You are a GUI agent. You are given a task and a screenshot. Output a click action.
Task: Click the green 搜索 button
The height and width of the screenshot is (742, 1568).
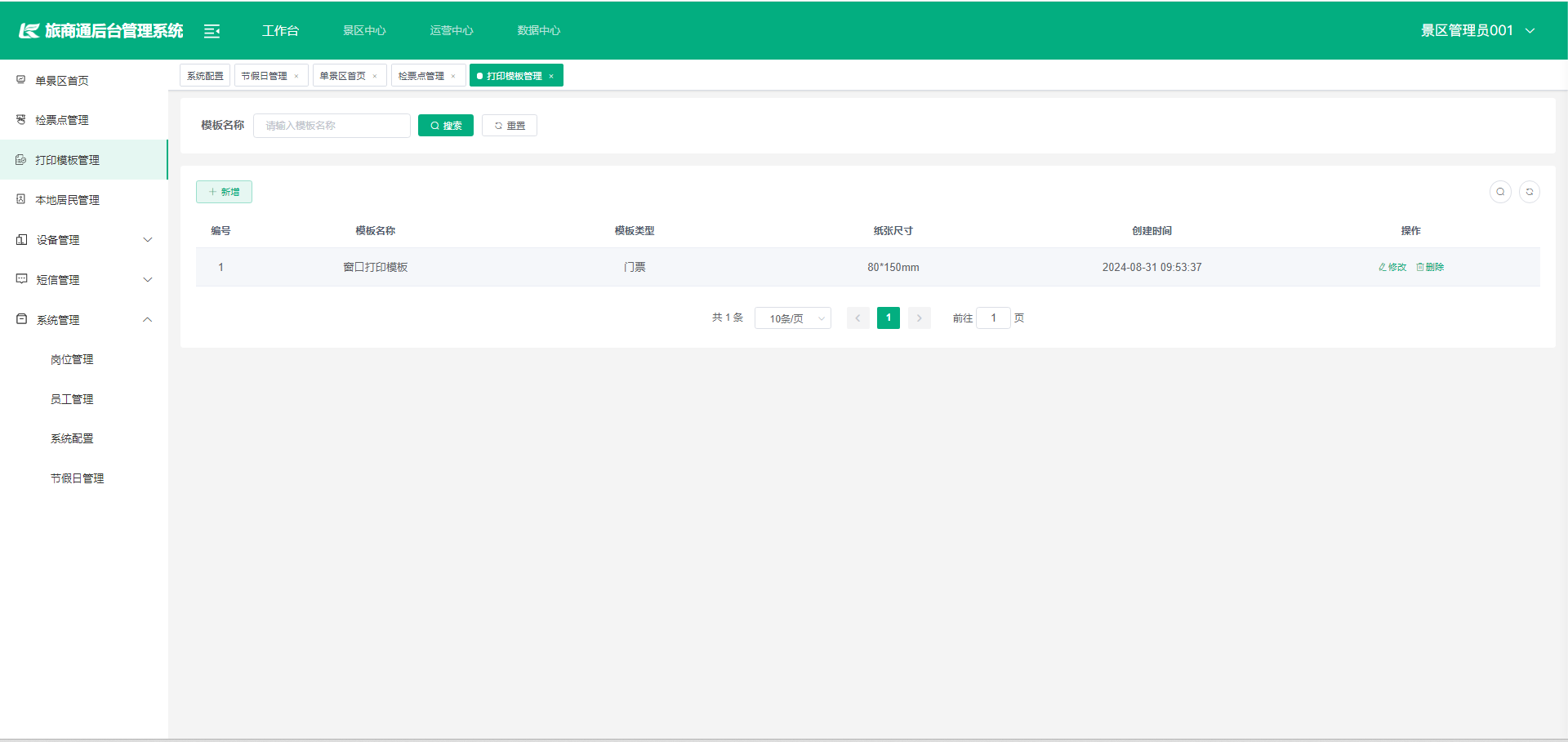pos(446,126)
